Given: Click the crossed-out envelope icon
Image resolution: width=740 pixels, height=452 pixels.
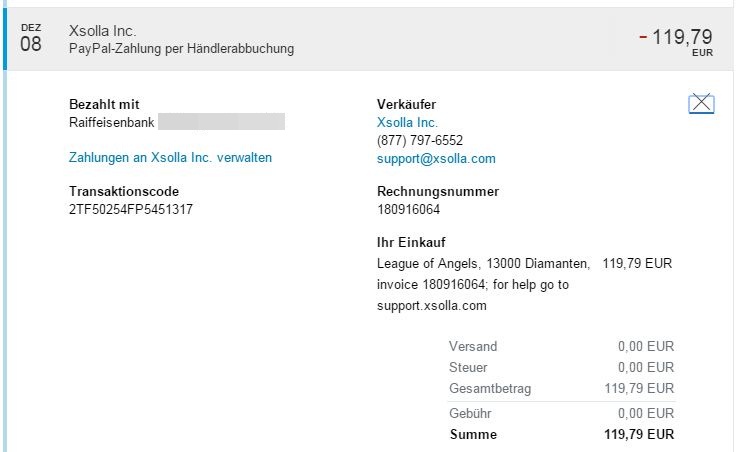Looking at the screenshot, I should click(702, 102).
